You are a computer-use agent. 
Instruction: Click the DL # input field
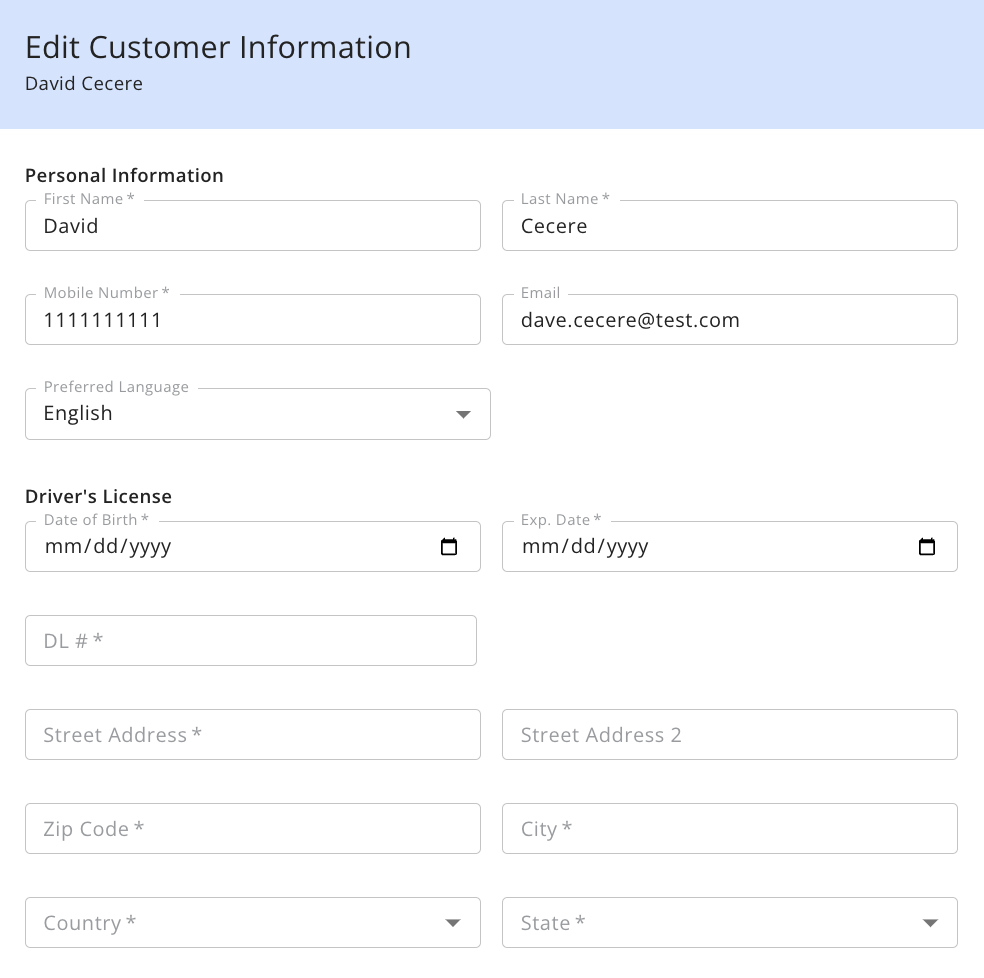click(251, 640)
